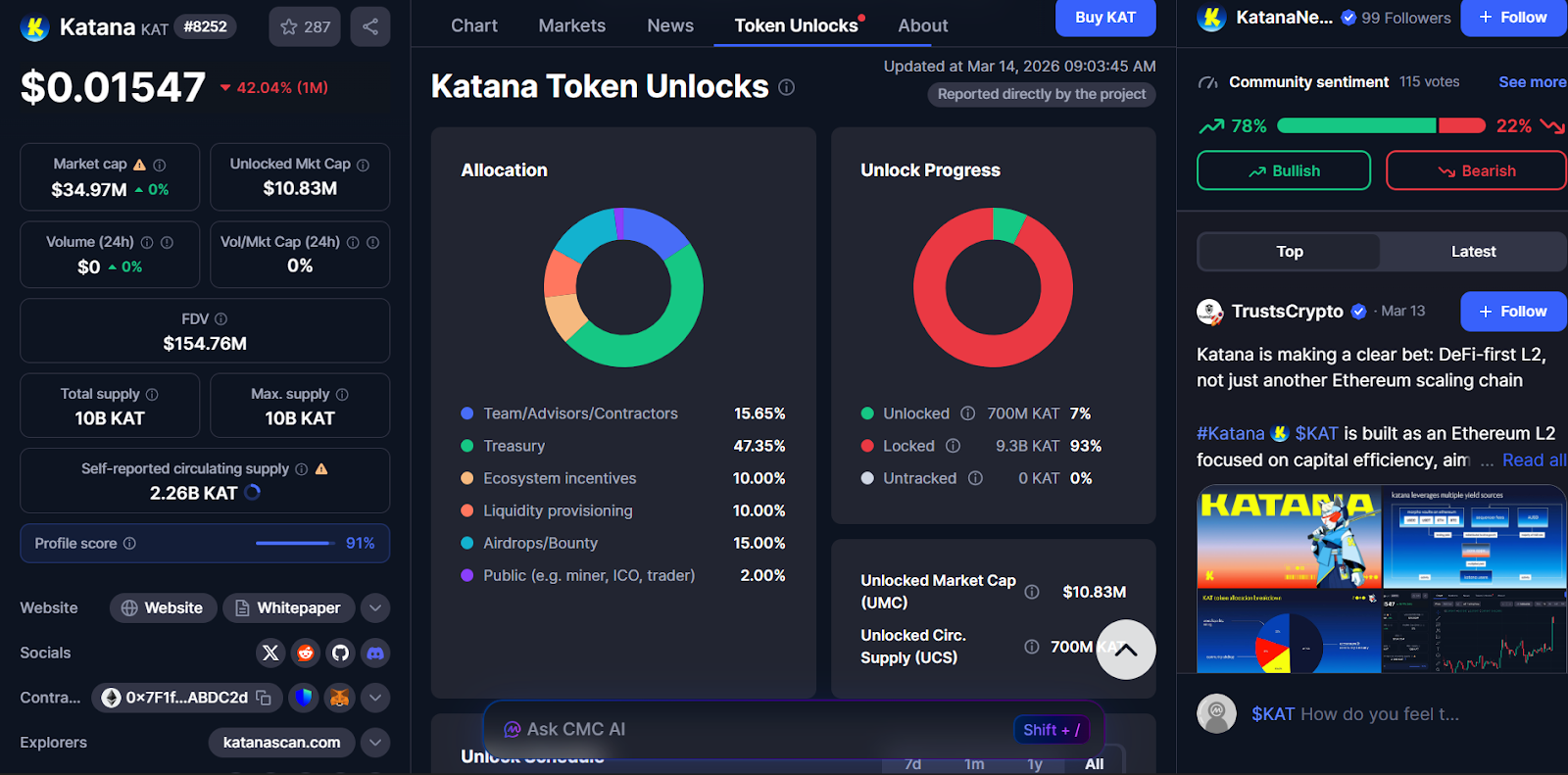Type a question in the Ask CMC AI field

[735, 729]
